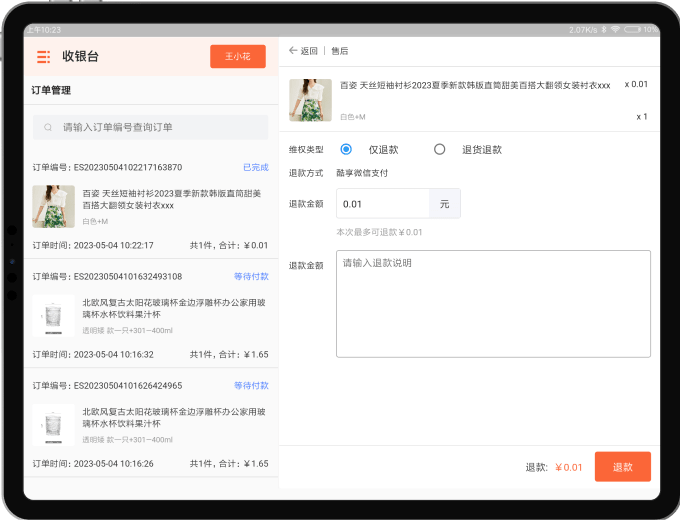Image resolution: width=680 pixels, height=520 pixels.
Task: Click 等待付款 status on order ending 493108
Action: click(251, 276)
